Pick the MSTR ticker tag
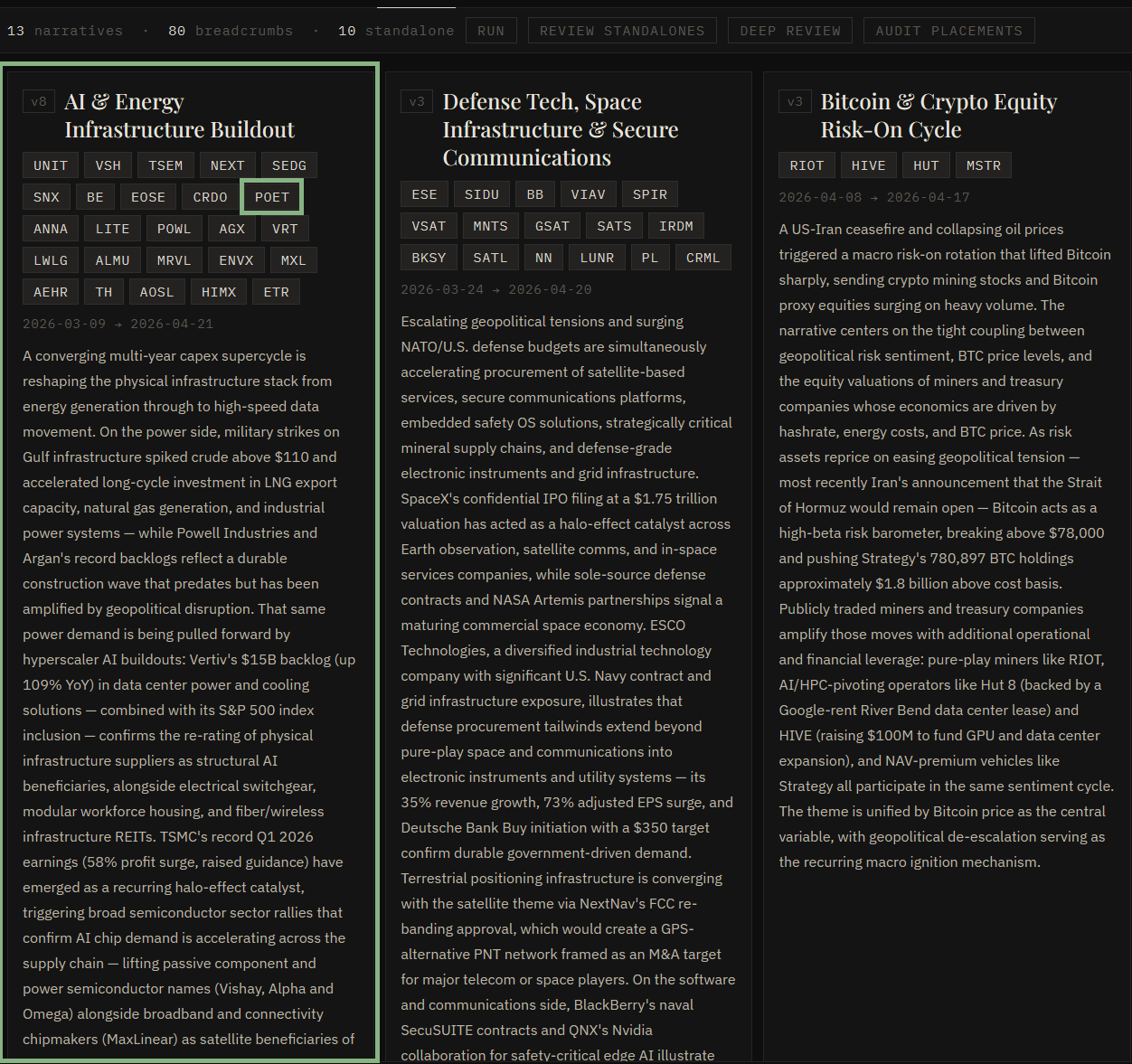The width and height of the screenshot is (1132, 1064). (x=984, y=165)
